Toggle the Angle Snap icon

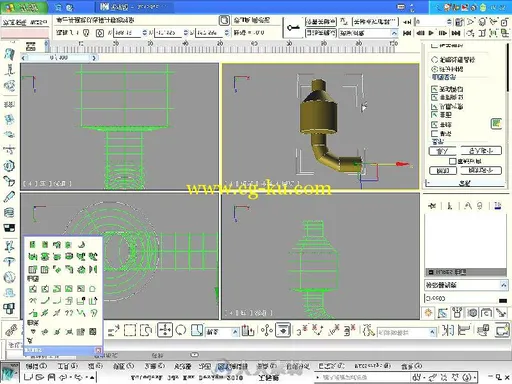coord(318,330)
